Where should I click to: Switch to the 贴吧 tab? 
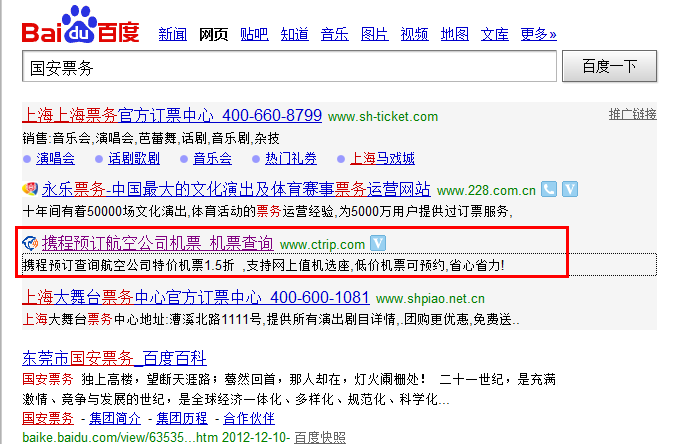(x=254, y=35)
